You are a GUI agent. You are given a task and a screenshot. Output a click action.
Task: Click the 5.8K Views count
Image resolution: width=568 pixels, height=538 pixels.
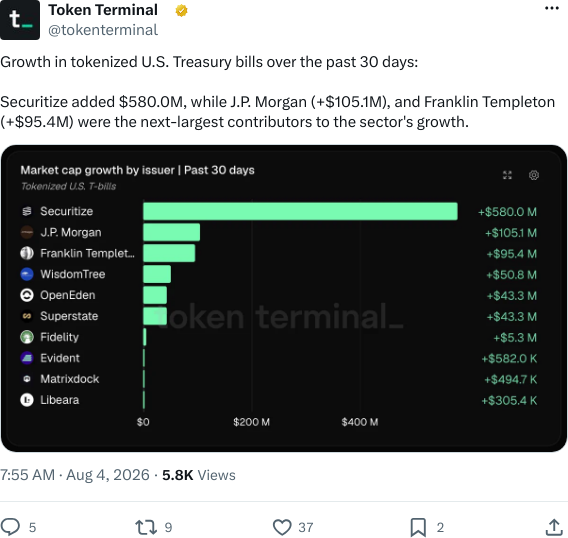pyautogui.click(x=199, y=475)
